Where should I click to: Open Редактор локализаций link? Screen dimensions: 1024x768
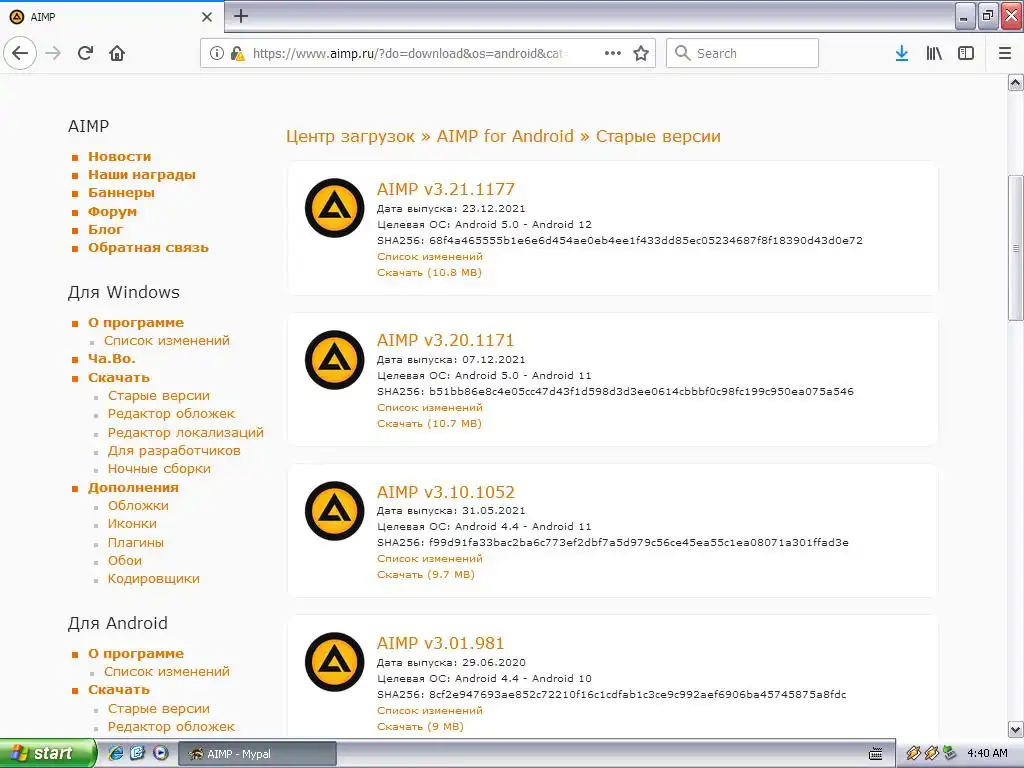(185, 432)
